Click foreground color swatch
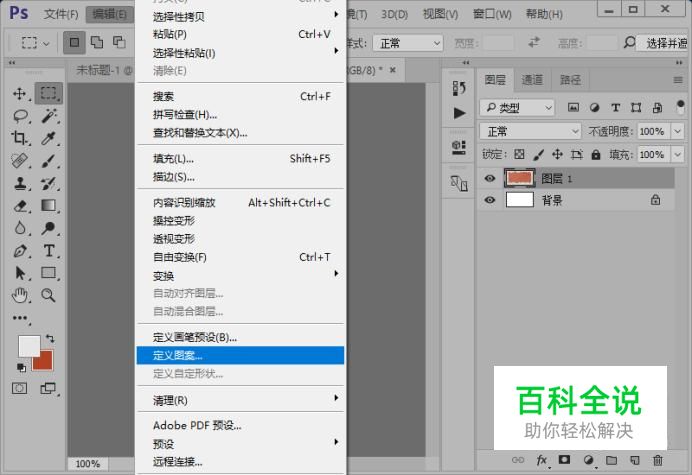This screenshot has height=475, width=692. pyautogui.click(x=27, y=345)
